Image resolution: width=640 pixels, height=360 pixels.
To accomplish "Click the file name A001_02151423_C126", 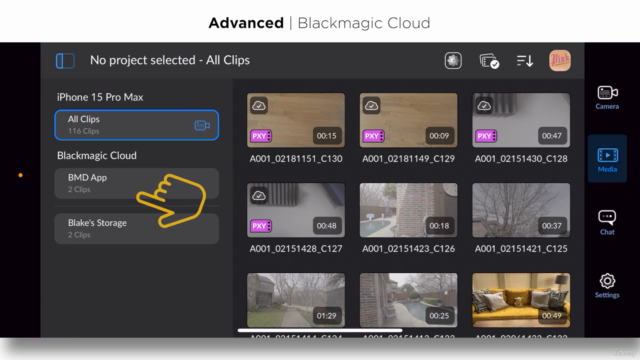I will tap(409, 249).
